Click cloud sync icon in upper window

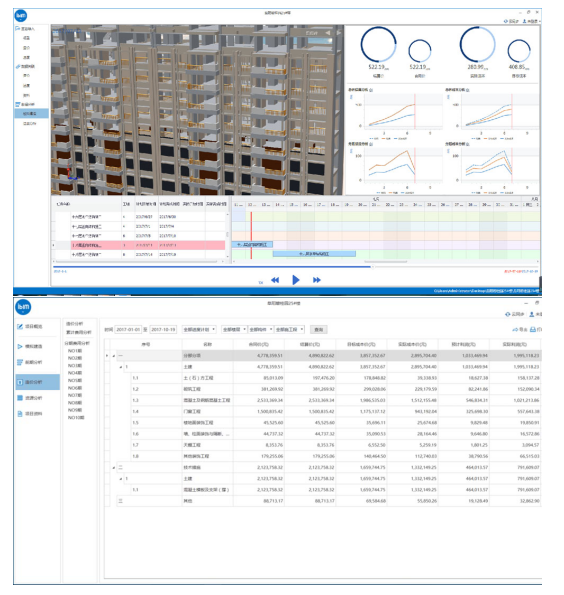point(506,21)
